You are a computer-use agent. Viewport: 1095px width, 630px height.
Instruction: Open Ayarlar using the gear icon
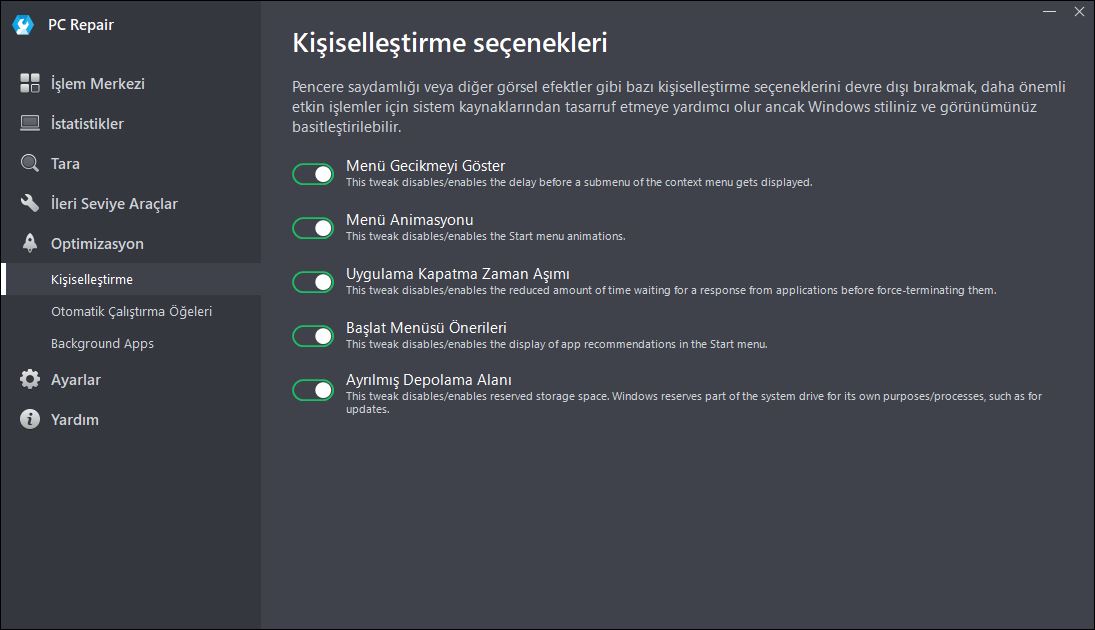[29, 379]
